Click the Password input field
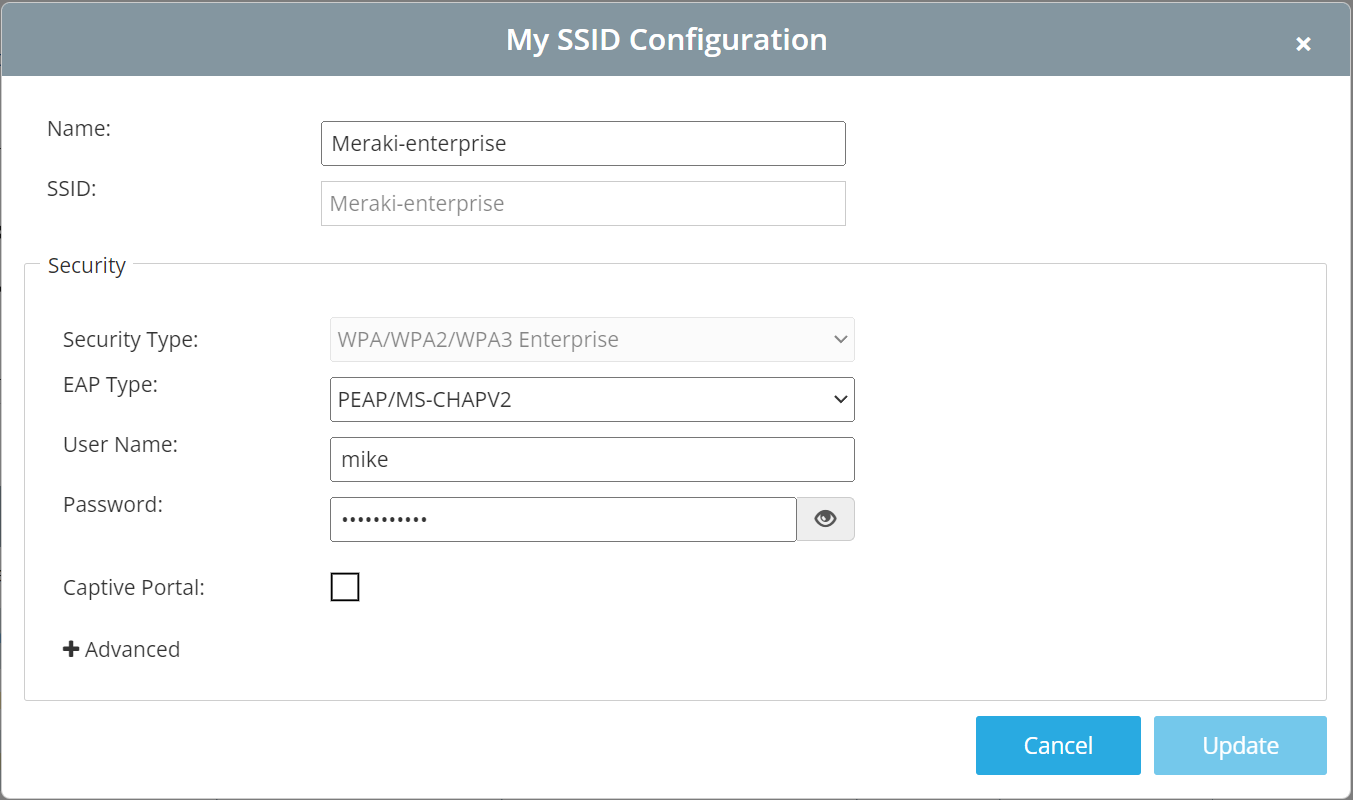 (x=563, y=519)
